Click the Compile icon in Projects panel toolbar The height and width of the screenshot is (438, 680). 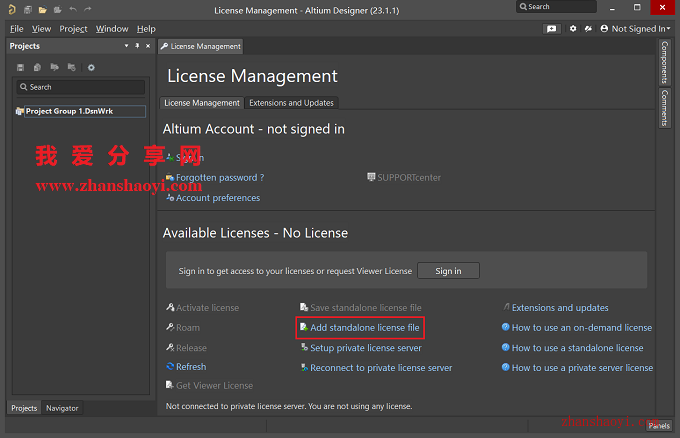(x=37, y=67)
